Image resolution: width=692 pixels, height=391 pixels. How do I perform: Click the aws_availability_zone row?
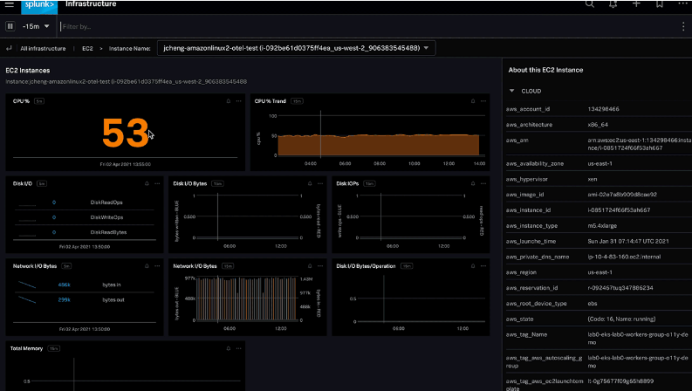pyautogui.click(x=598, y=164)
